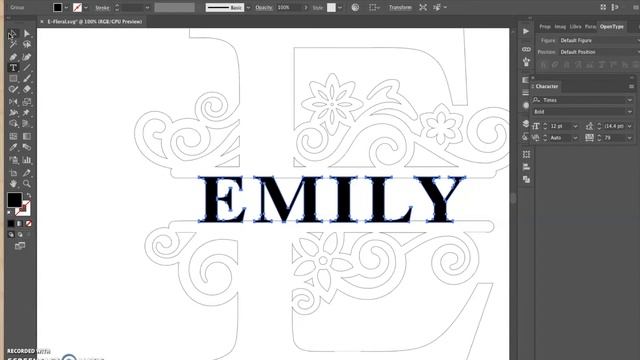Reset to default fill and stroke
This screenshot has width=640, height=360.
[10, 213]
